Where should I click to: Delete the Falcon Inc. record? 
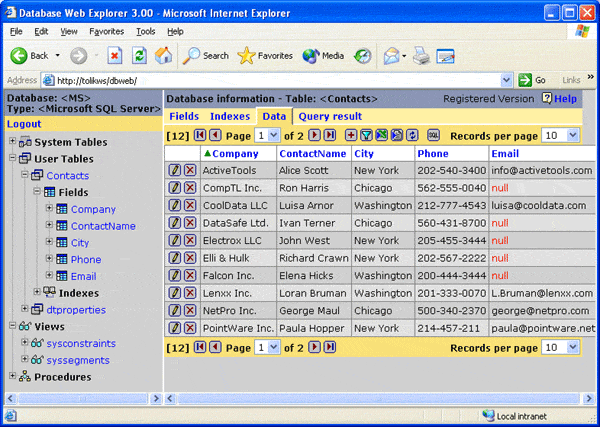pyautogui.click(x=190, y=275)
